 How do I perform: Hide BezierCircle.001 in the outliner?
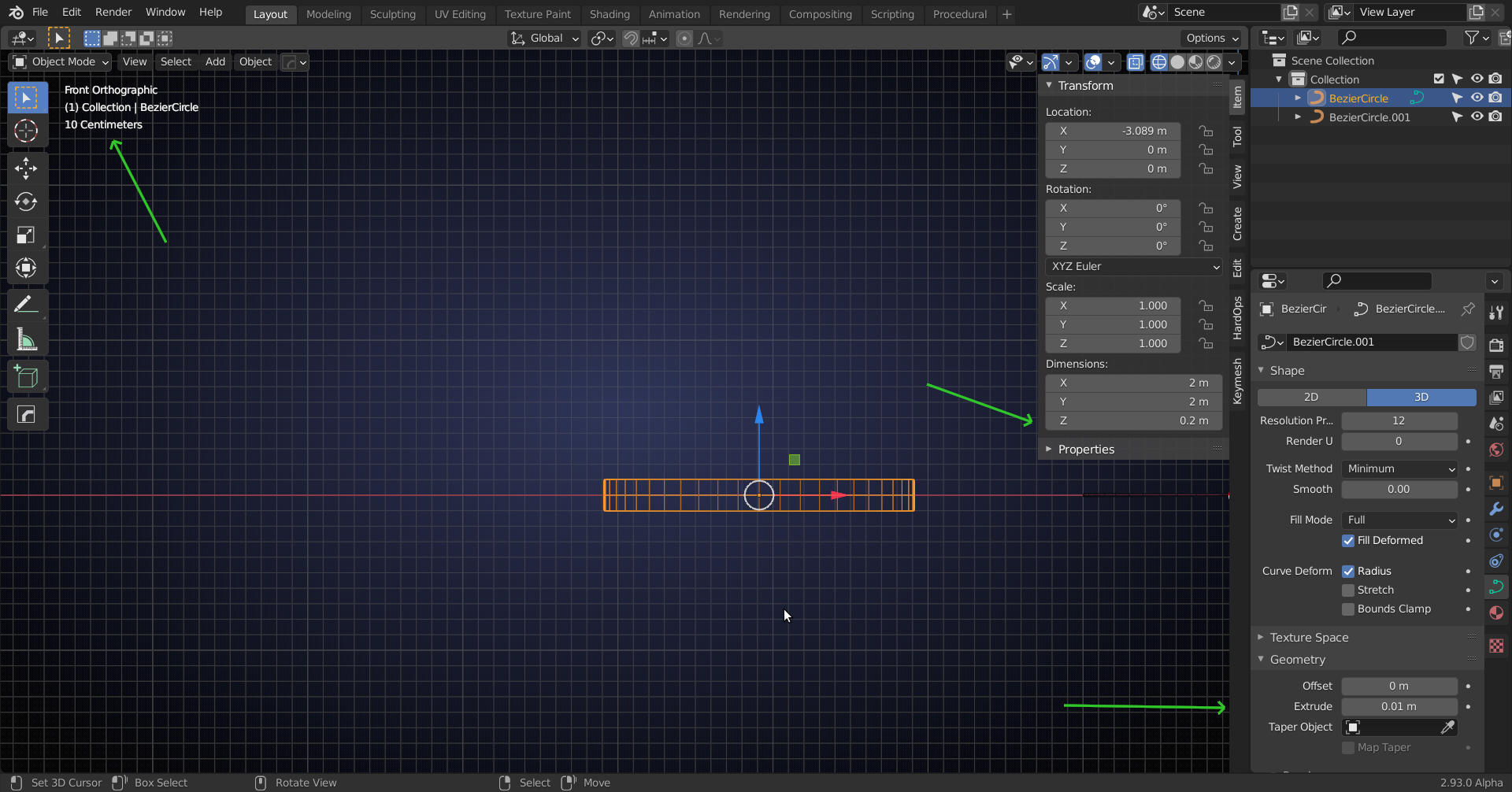1477,117
